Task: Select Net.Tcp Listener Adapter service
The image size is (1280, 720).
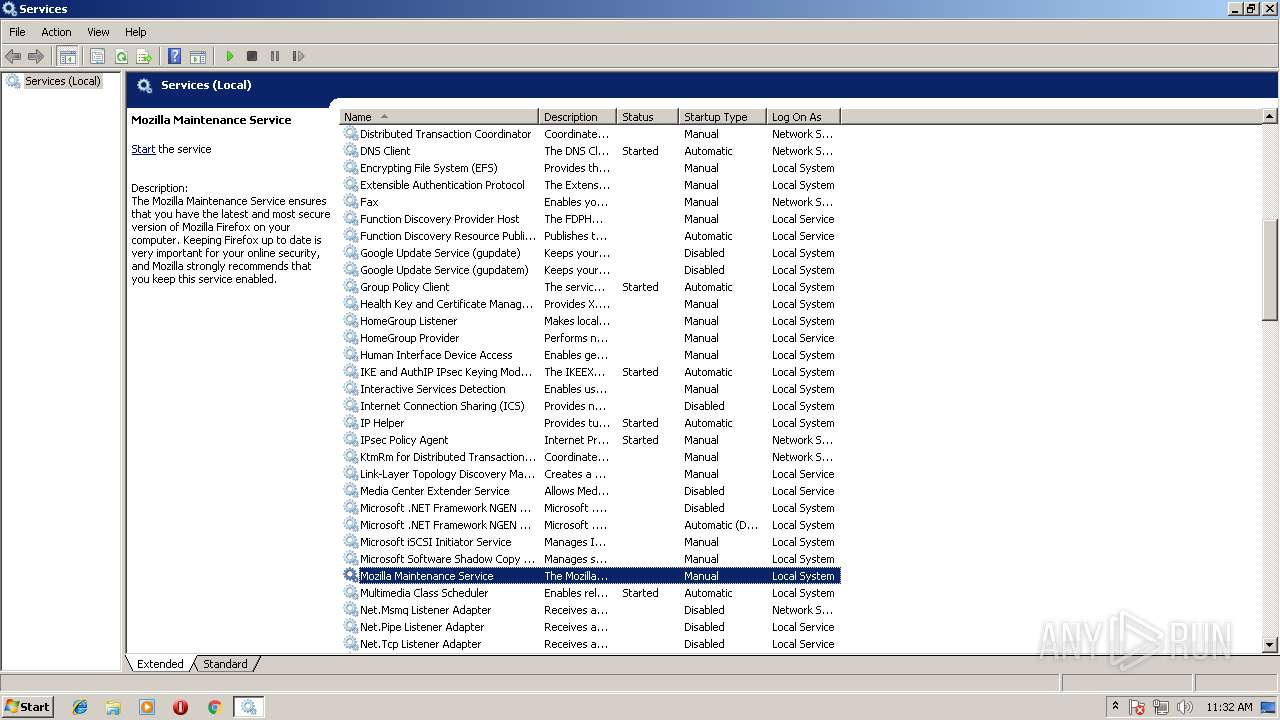Action: (590, 644)
